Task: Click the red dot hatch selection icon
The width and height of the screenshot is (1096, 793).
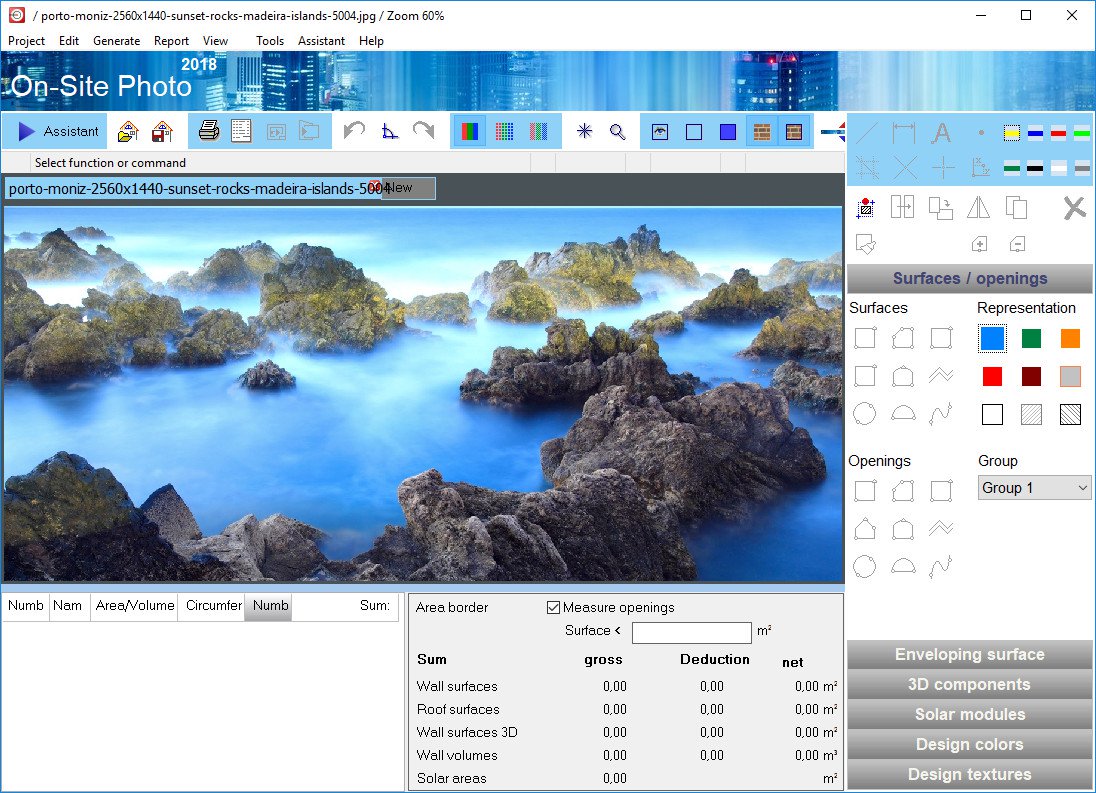Action: pyautogui.click(x=866, y=208)
